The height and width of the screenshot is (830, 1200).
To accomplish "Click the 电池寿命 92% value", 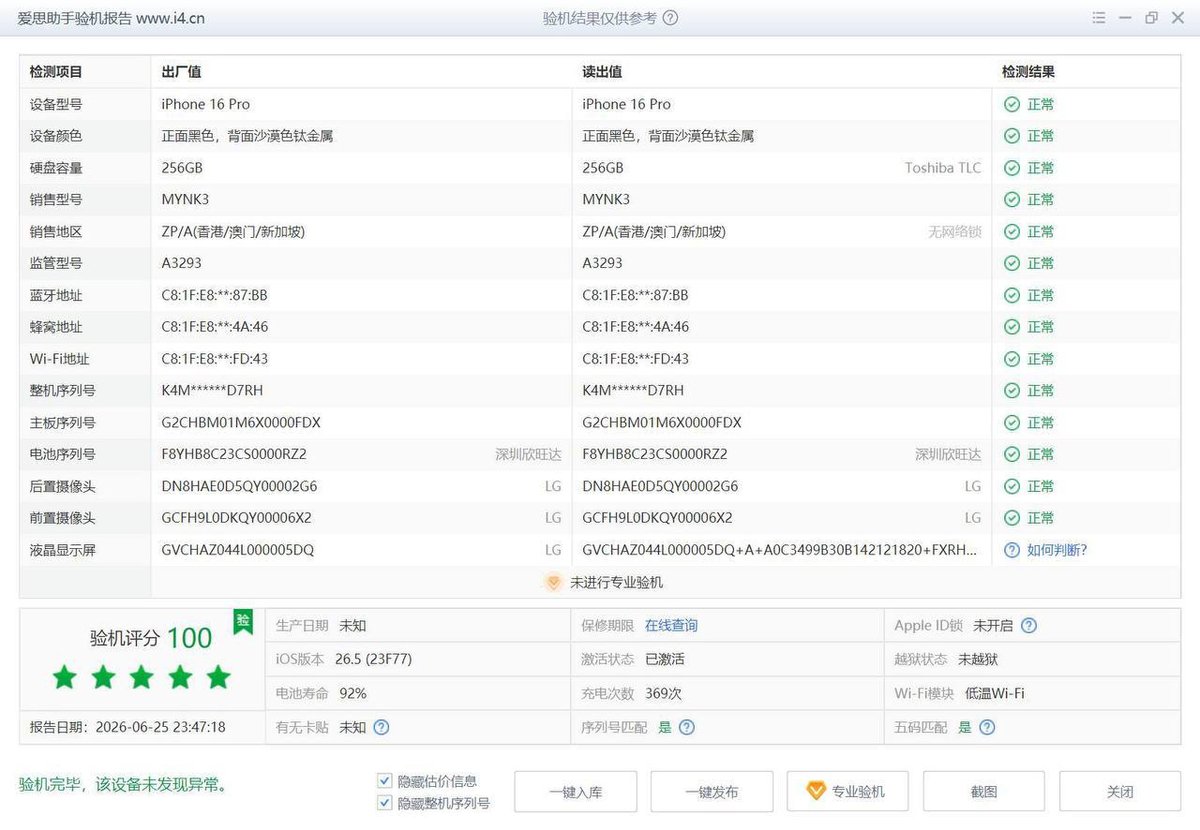I will (x=353, y=693).
